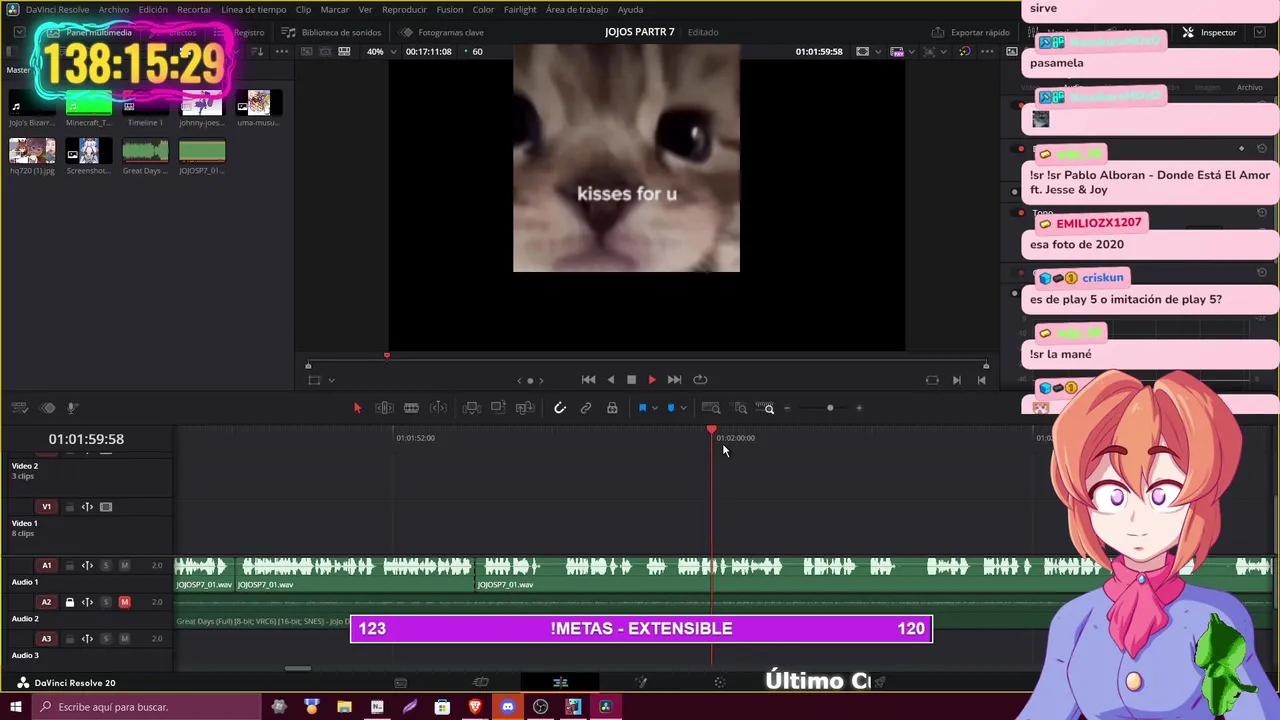Screen dimensions: 1280x720
Task: Open the Ayuda menu
Action: point(631,9)
